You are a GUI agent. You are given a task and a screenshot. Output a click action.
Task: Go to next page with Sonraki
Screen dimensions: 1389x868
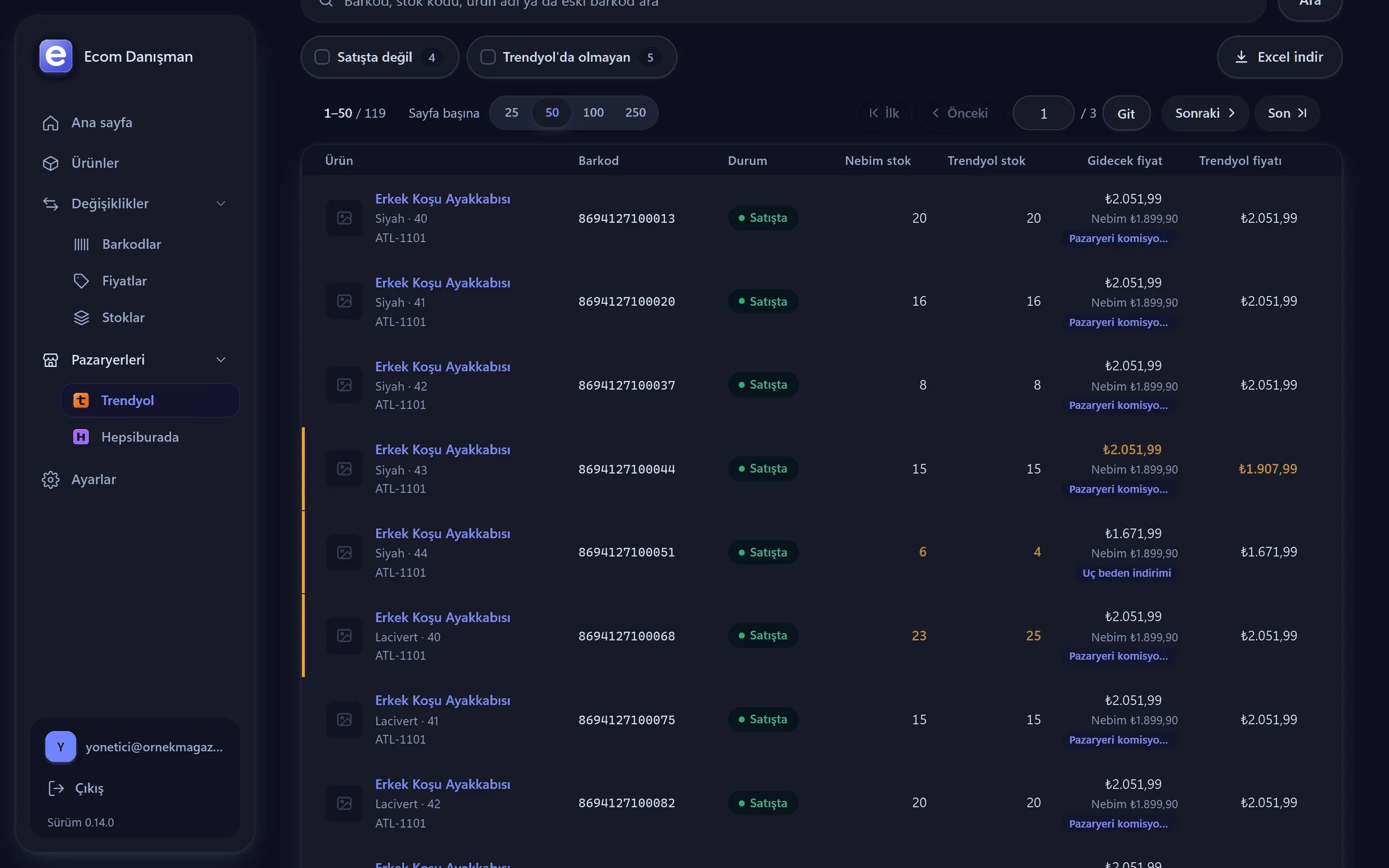tap(1205, 113)
